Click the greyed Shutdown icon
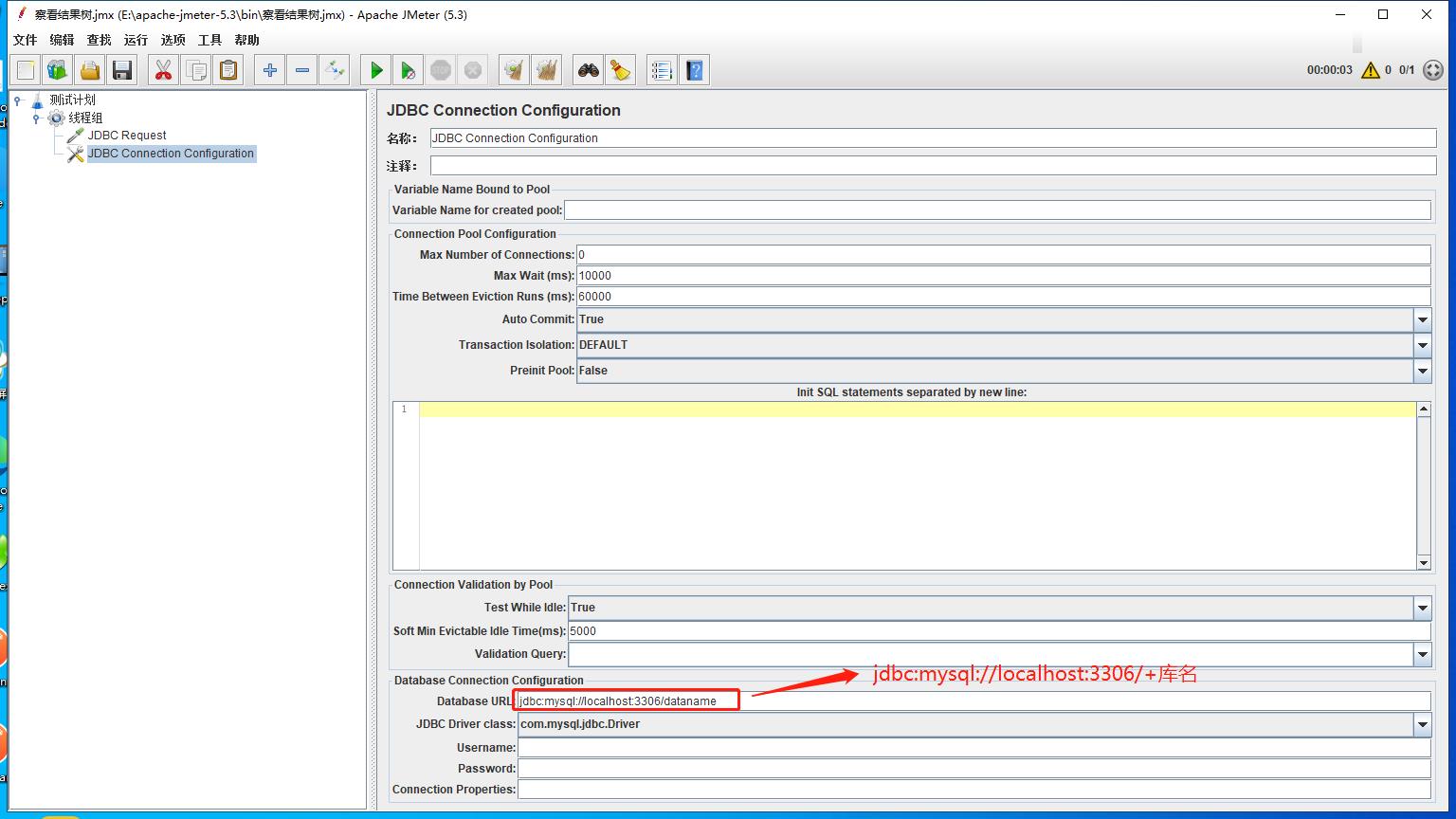 (473, 70)
